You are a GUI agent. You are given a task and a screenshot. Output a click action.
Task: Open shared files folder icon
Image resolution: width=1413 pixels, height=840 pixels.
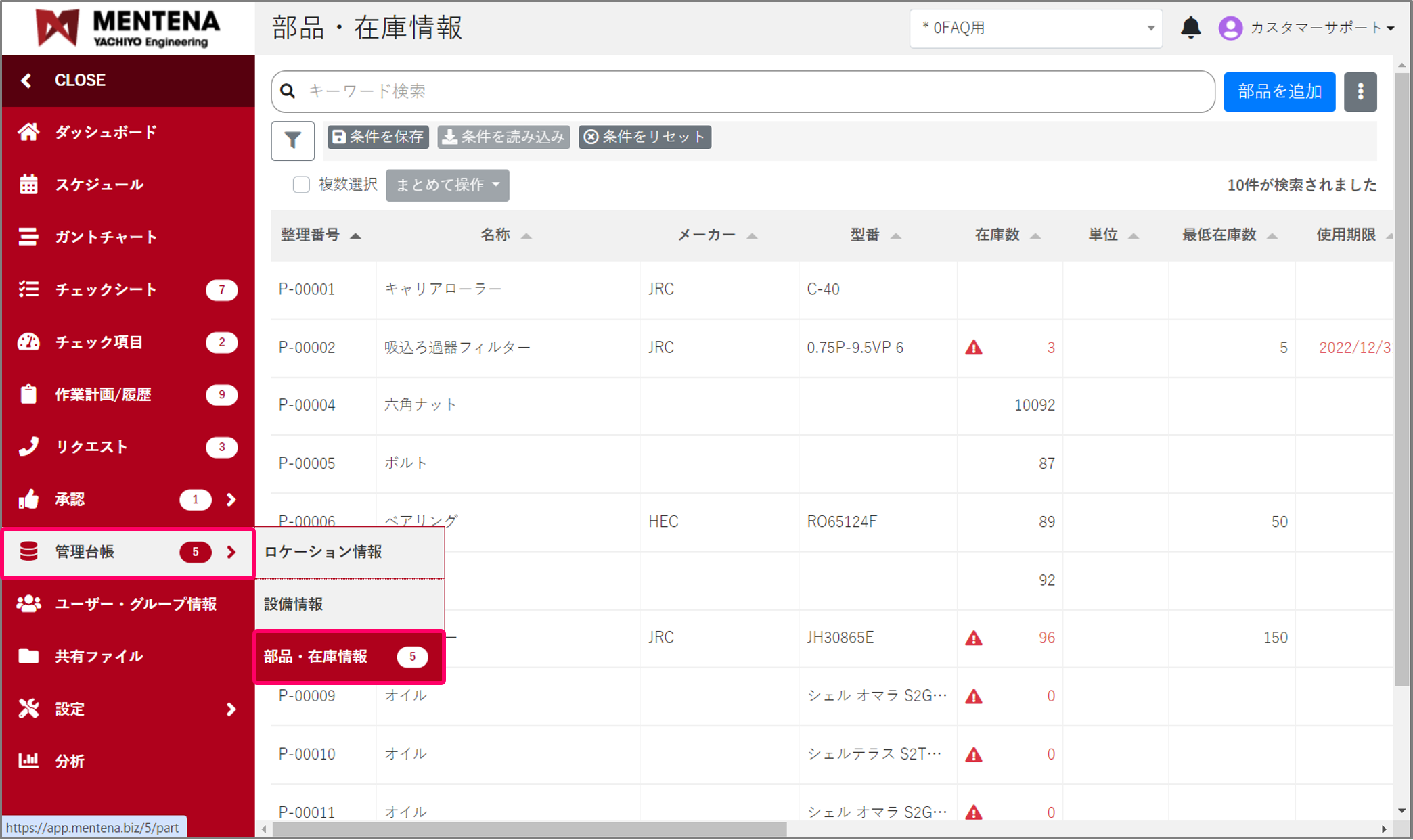28,656
